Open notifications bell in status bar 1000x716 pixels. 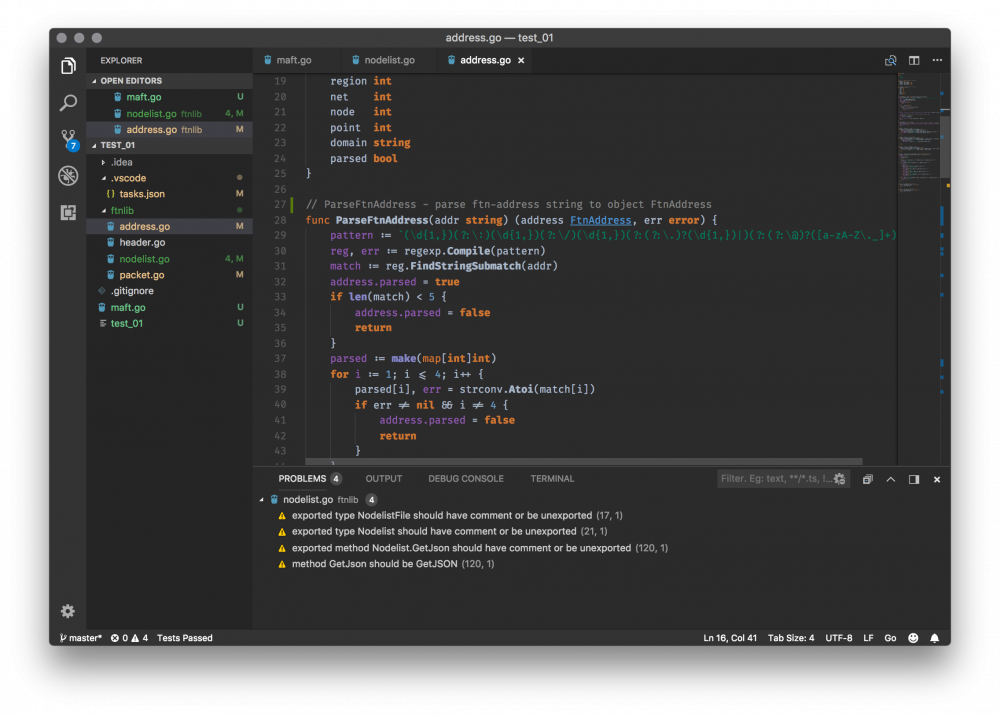[935, 638]
